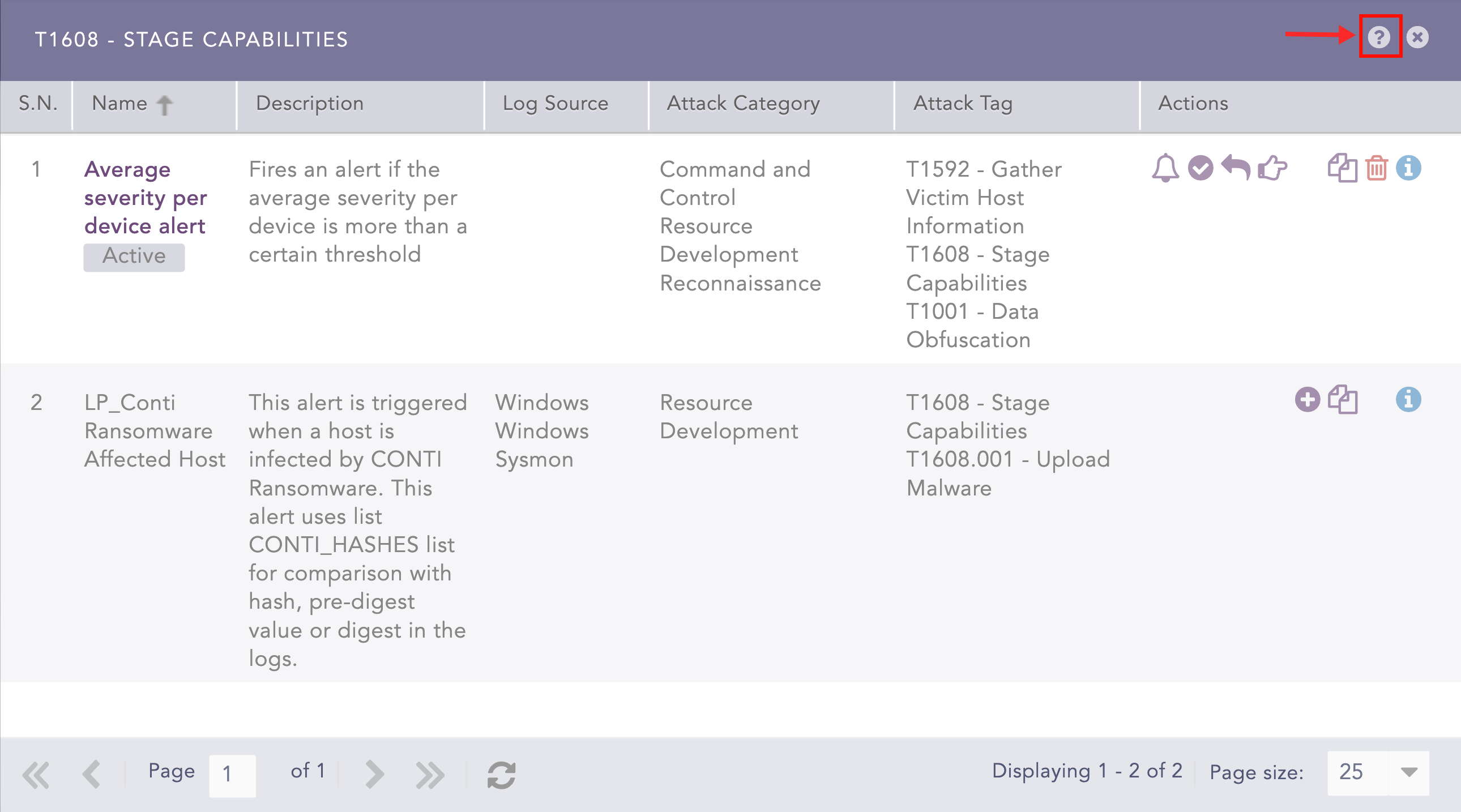This screenshot has height=812, width=1461.
Task: Click the revert arrow icon for Average severity alert
Action: coord(1237,168)
